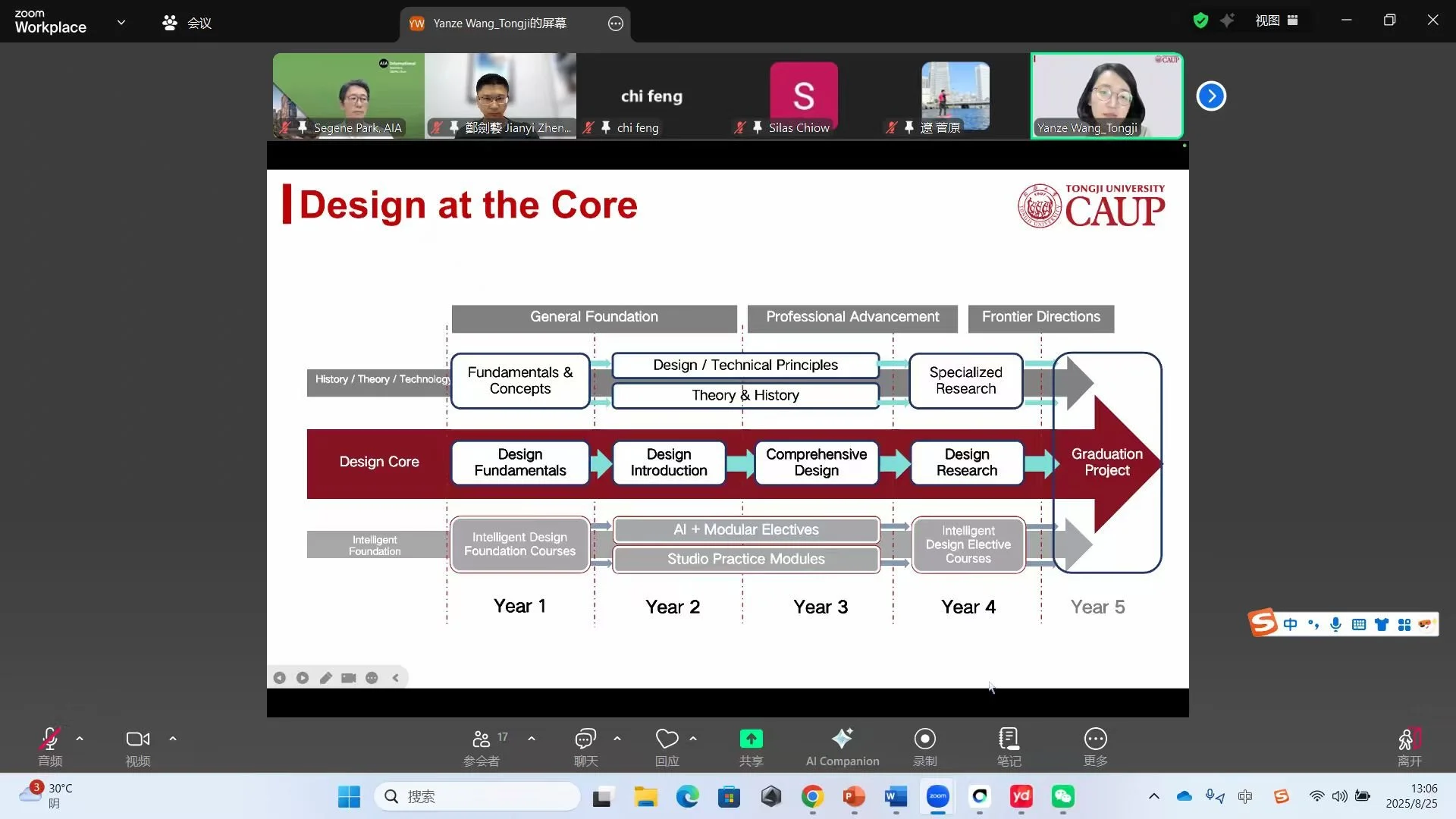
Task: Toggle the video camera on
Action: click(137, 739)
